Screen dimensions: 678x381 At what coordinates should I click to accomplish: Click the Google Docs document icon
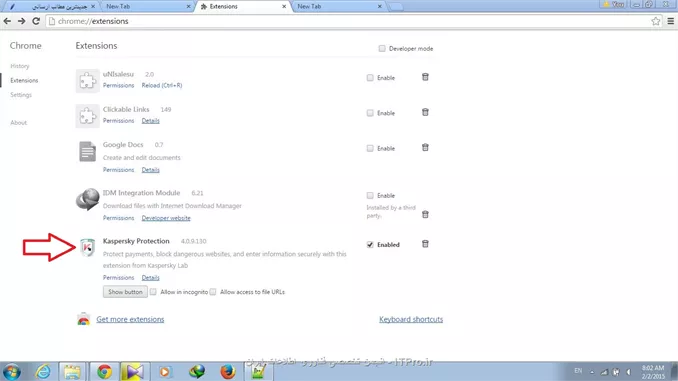(87, 151)
